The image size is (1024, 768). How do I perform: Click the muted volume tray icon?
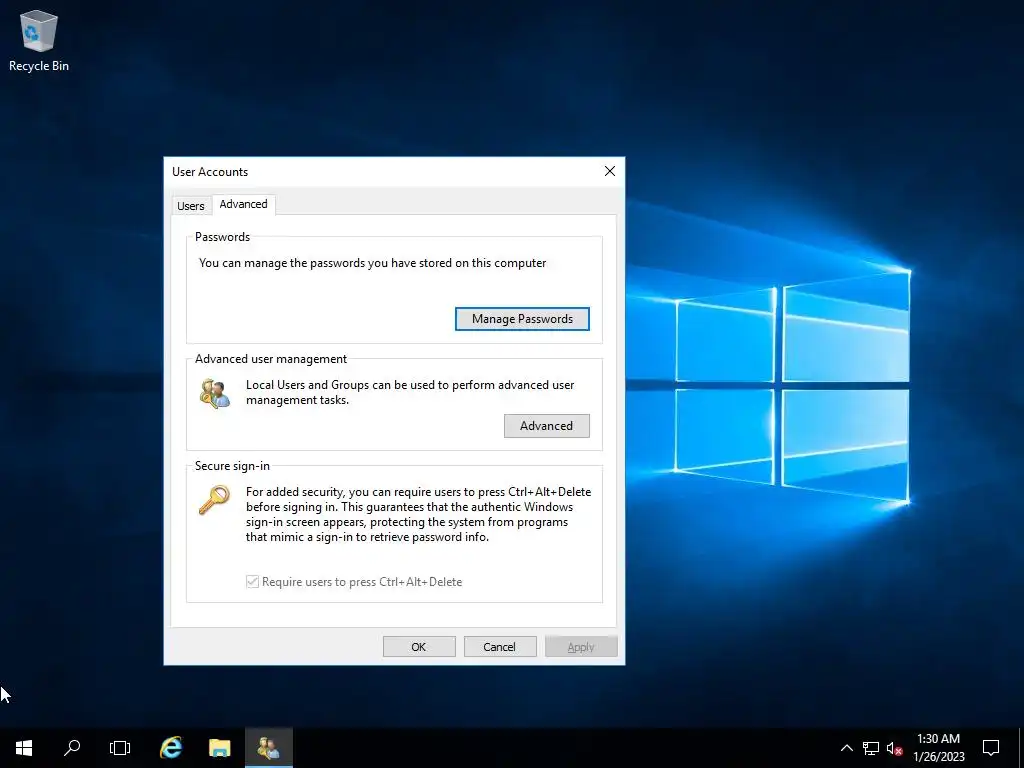(x=894, y=748)
